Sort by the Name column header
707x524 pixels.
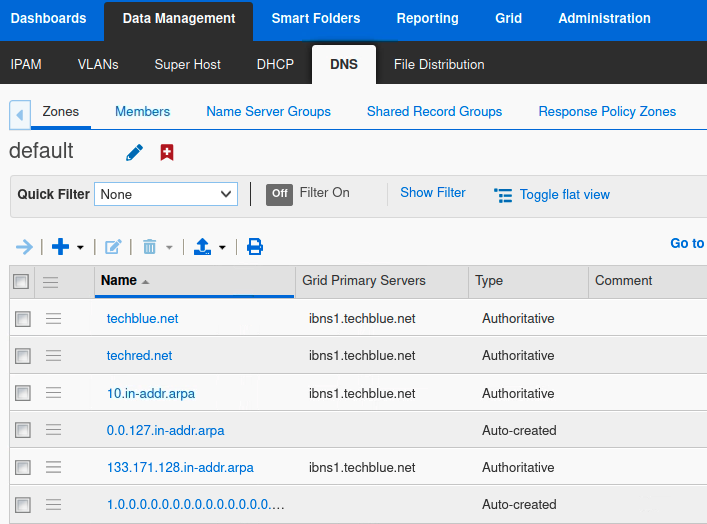pyautogui.click(x=119, y=281)
